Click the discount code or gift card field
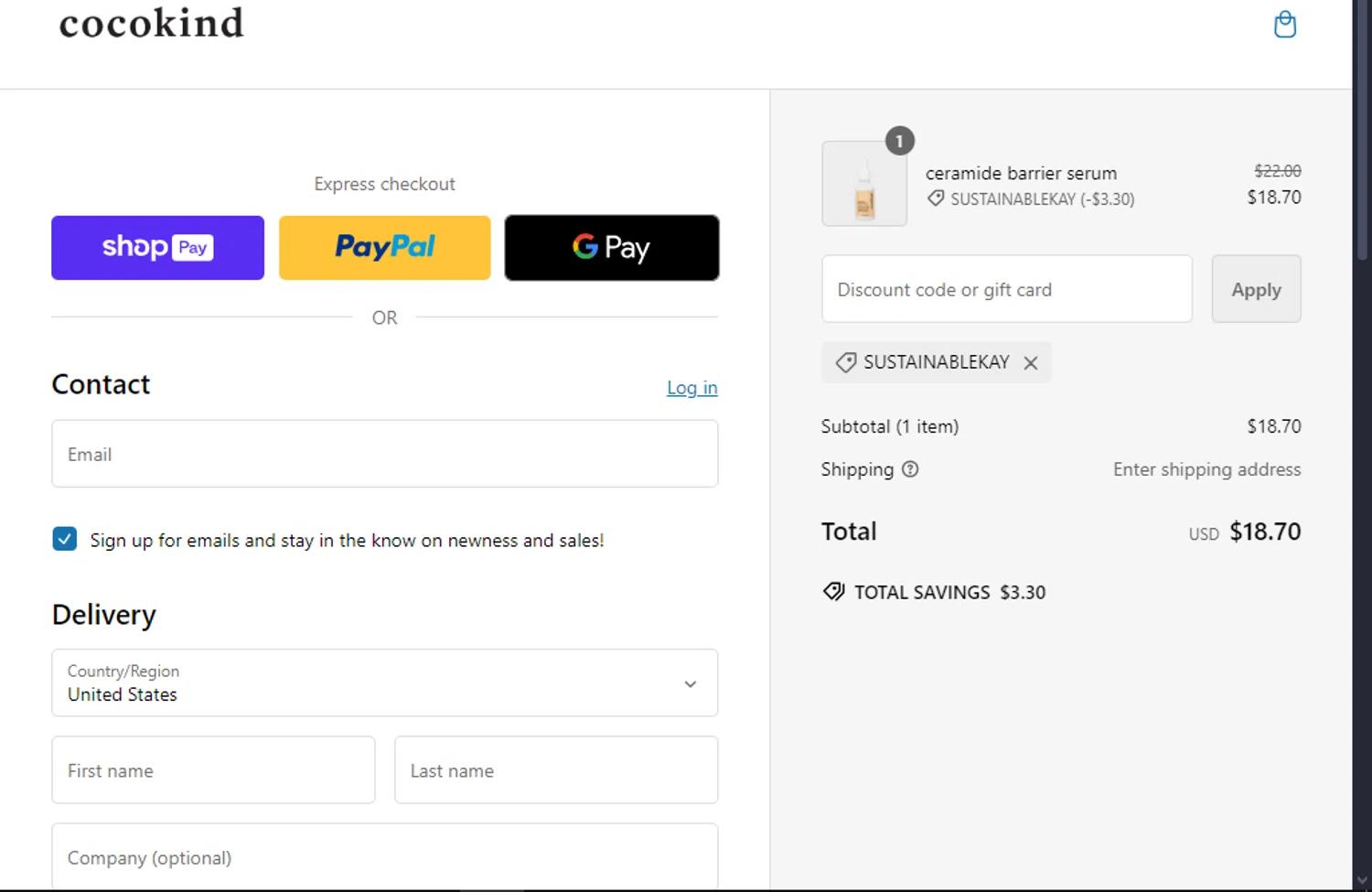The image size is (1372, 892). click(1006, 290)
